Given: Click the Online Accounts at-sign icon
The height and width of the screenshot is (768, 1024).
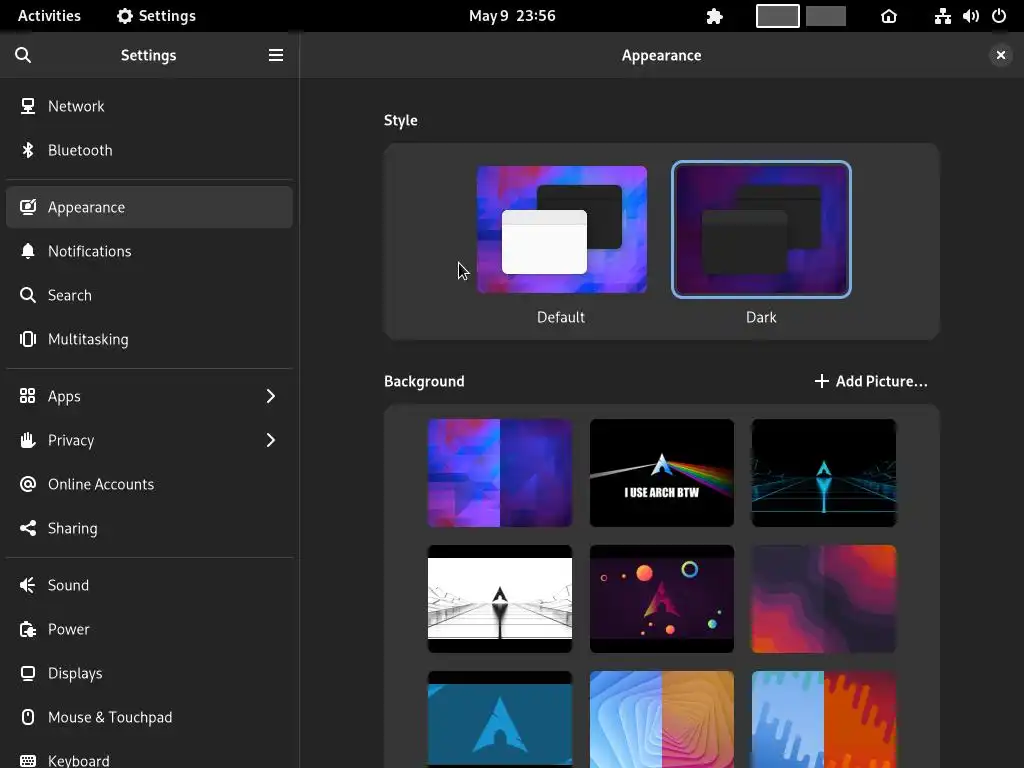Looking at the screenshot, I should pos(27,484).
